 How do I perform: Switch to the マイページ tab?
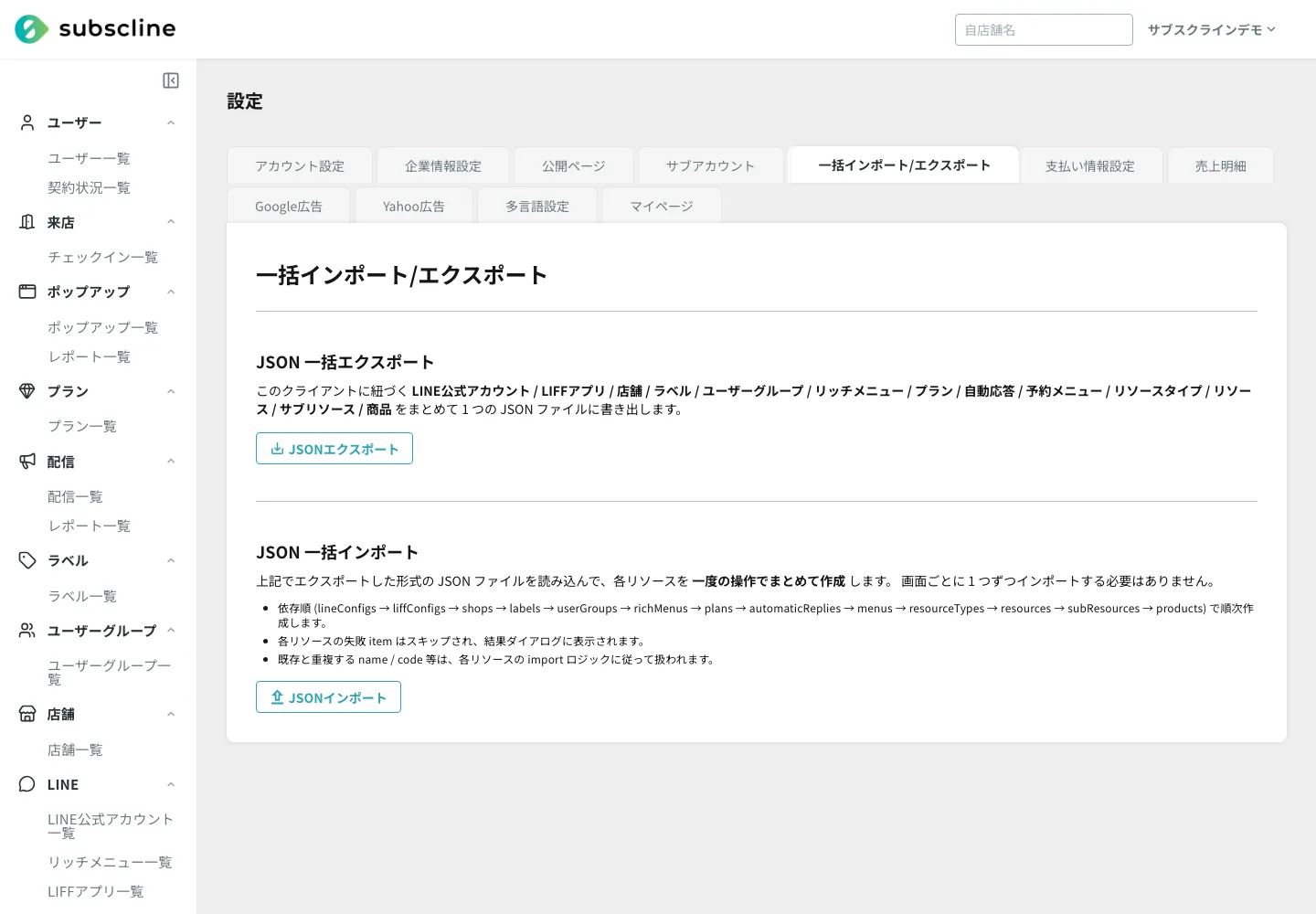click(662, 206)
